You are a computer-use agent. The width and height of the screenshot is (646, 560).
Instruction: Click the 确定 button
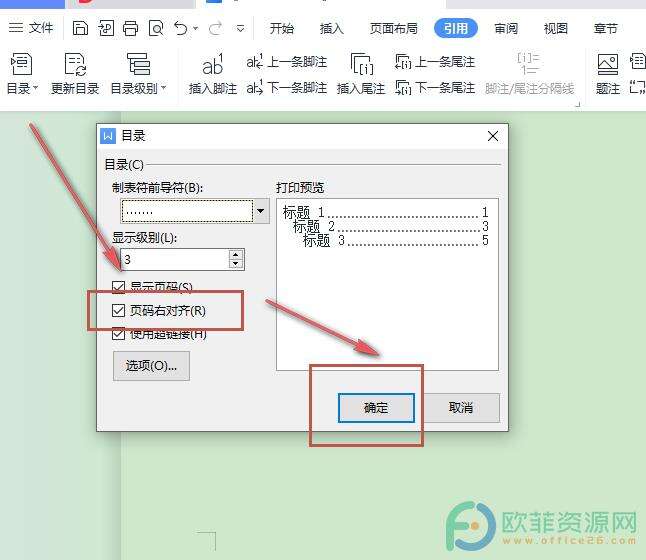tap(376, 408)
